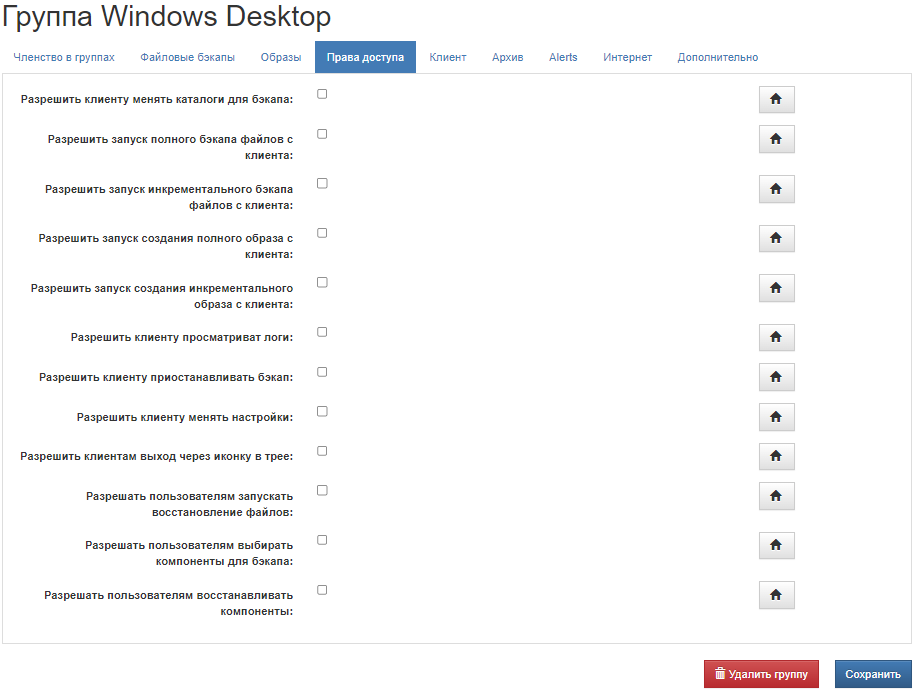Click home icon for changing backup directories row
This screenshot has width=916, height=694.
pos(776,99)
